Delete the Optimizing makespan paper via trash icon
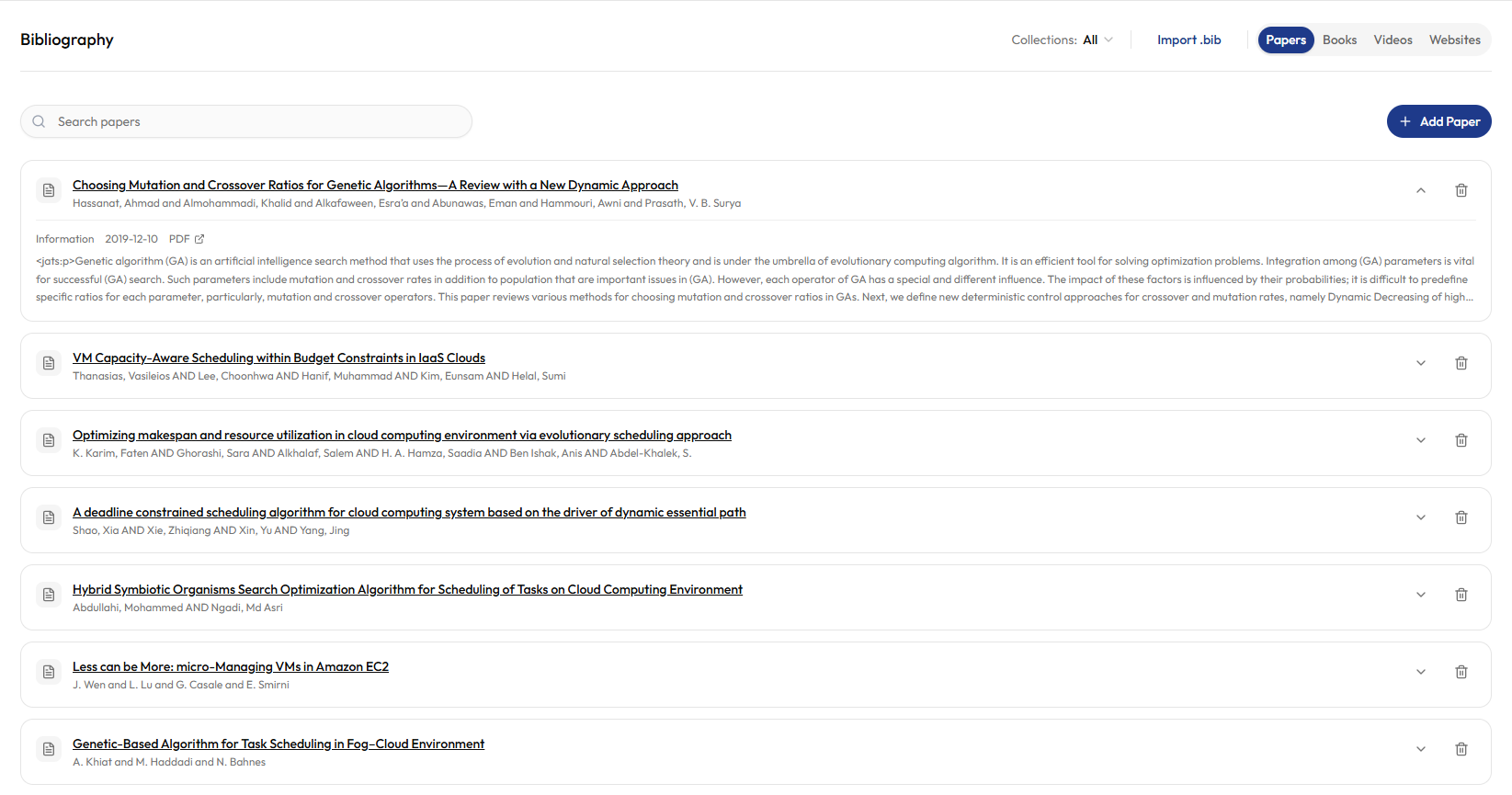Screen dimensions: 1512x795 pyautogui.click(x=1461, y=440)
